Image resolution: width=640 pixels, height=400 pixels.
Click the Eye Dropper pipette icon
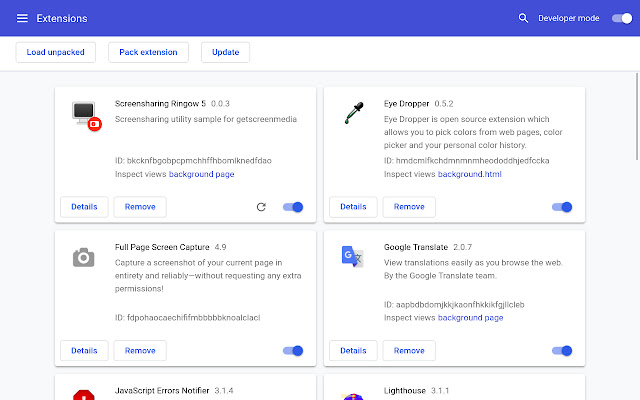pyautogui.click(x=353, y=113)
